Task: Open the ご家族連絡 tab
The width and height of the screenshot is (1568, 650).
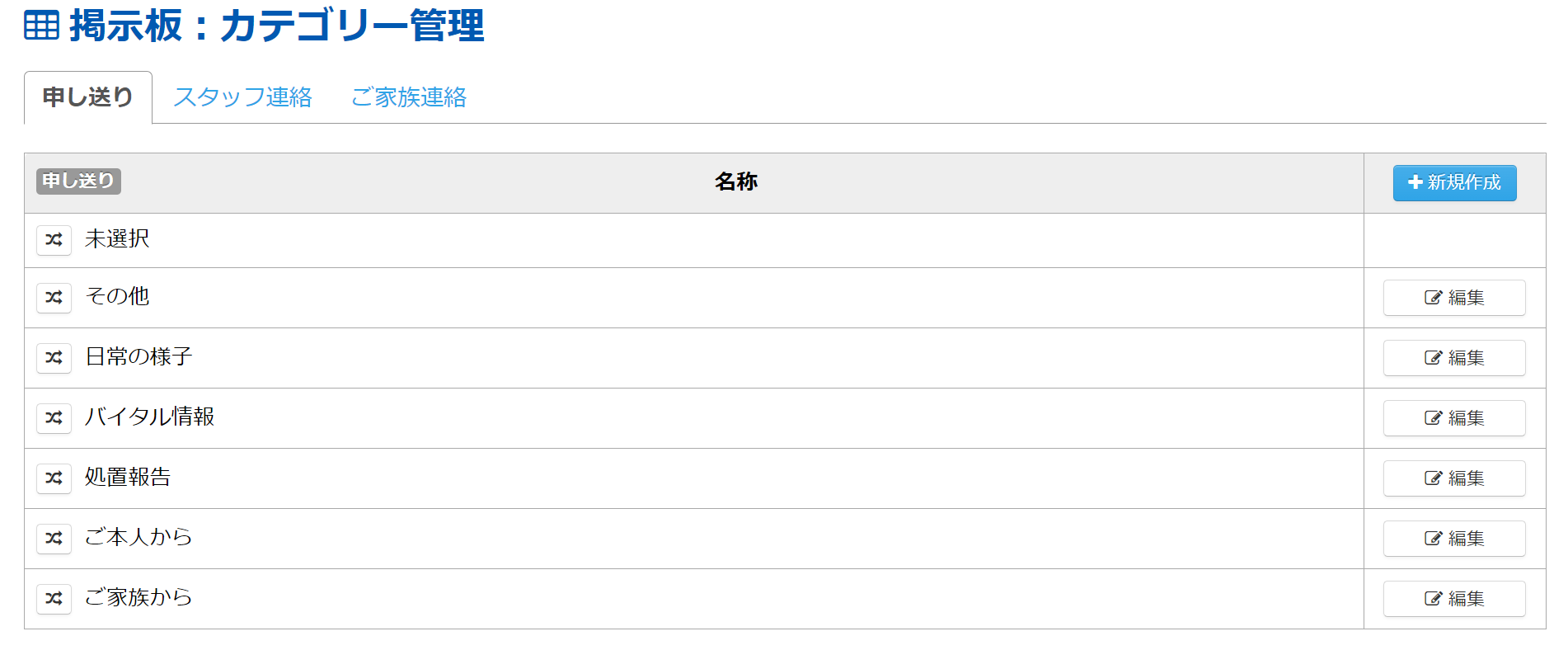Action: pyautogui.click(x=409, y=97)
